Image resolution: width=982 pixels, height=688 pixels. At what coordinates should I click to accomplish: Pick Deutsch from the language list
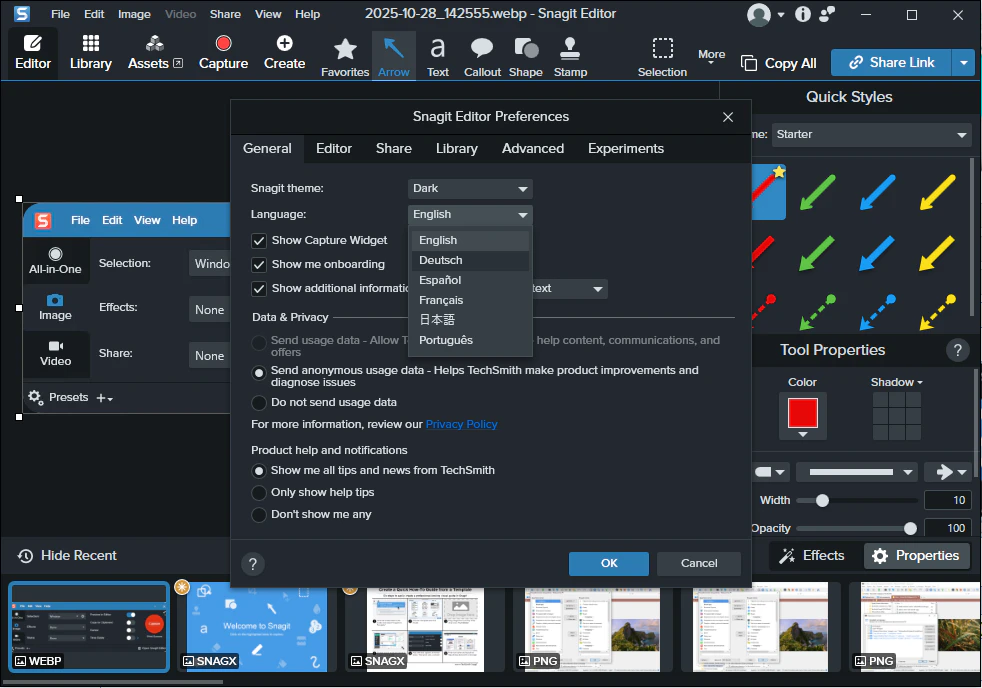click(x=441, y=261)
